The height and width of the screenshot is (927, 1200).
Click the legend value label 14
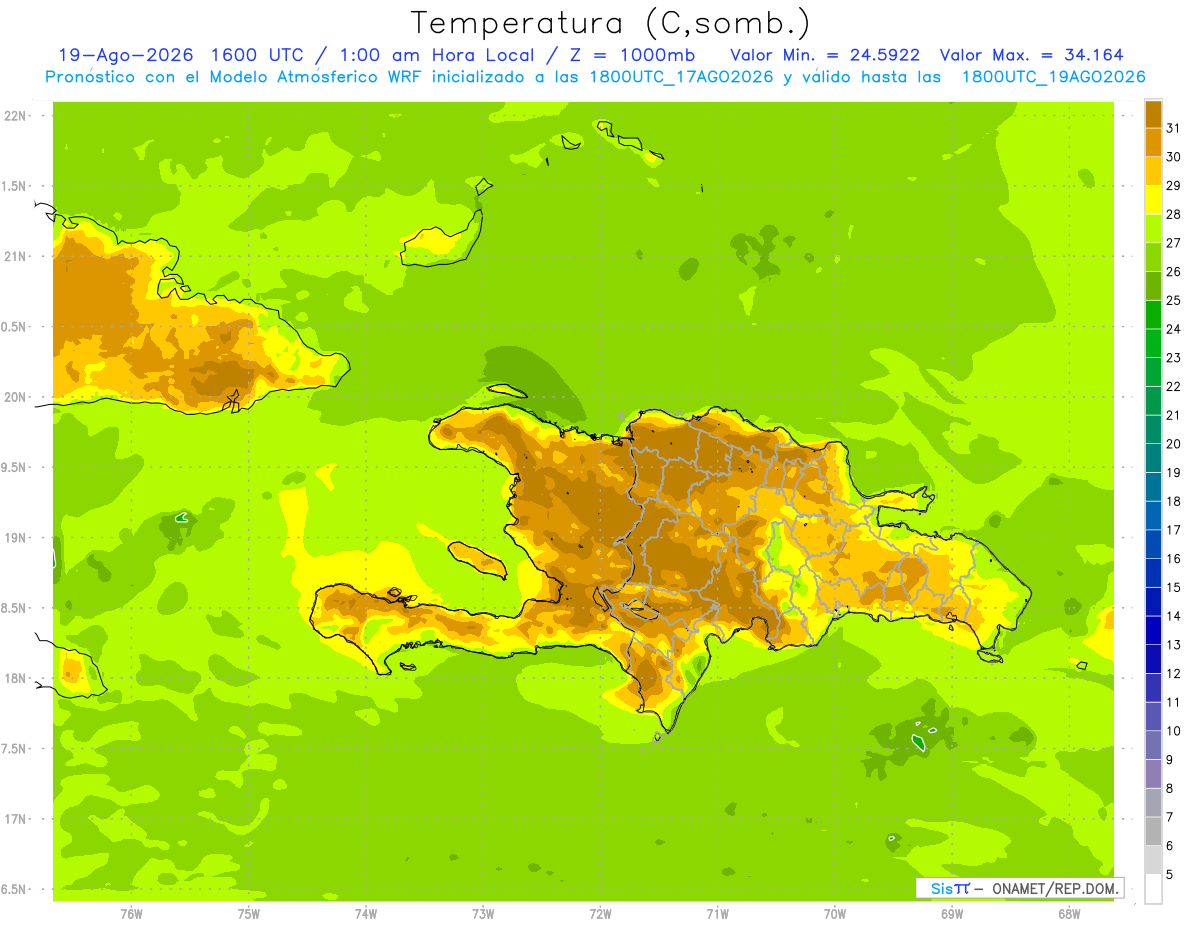click(1174, 616)
